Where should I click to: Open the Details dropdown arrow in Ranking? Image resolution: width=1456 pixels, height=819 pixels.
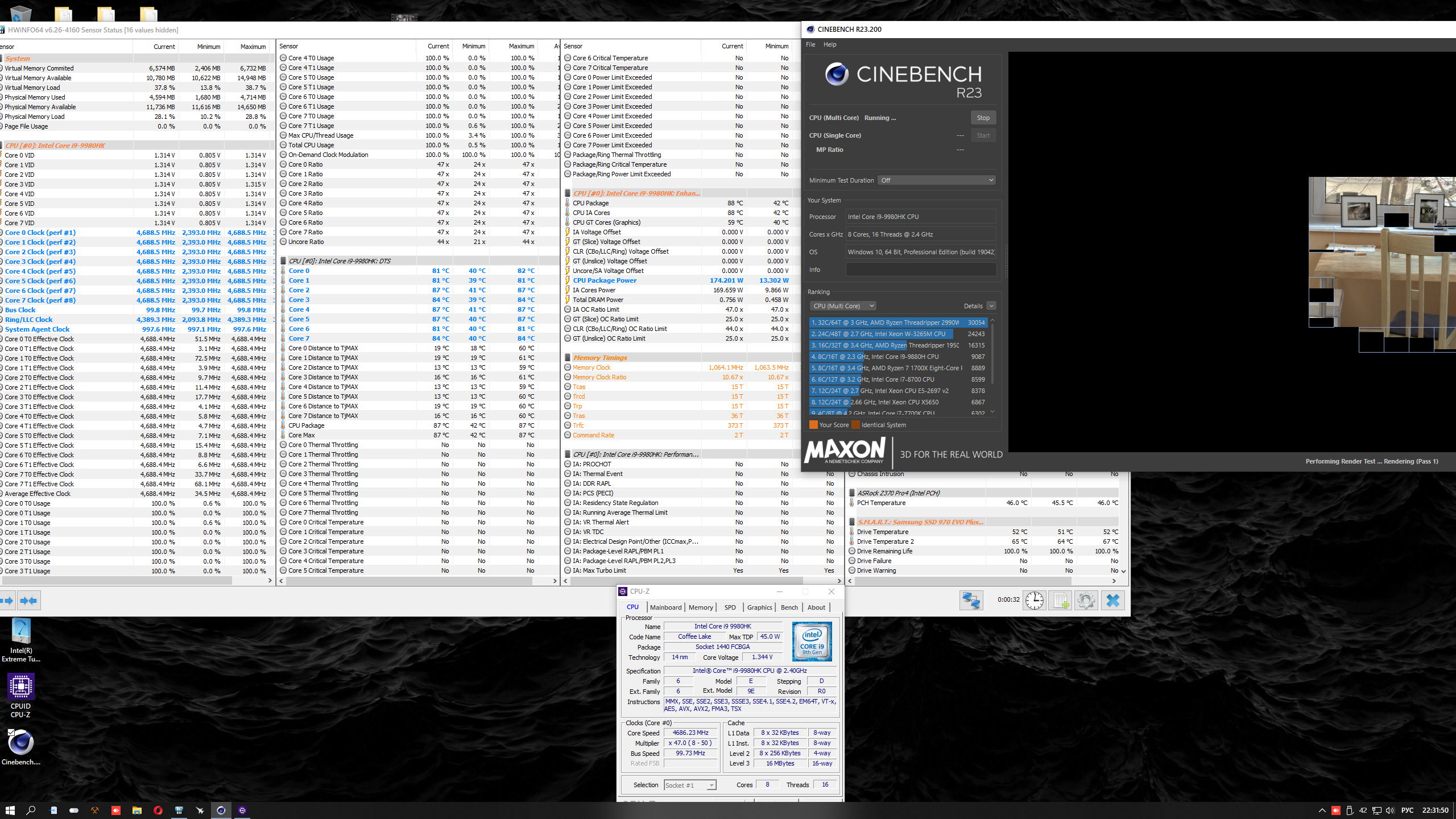[x=991, y=306]
